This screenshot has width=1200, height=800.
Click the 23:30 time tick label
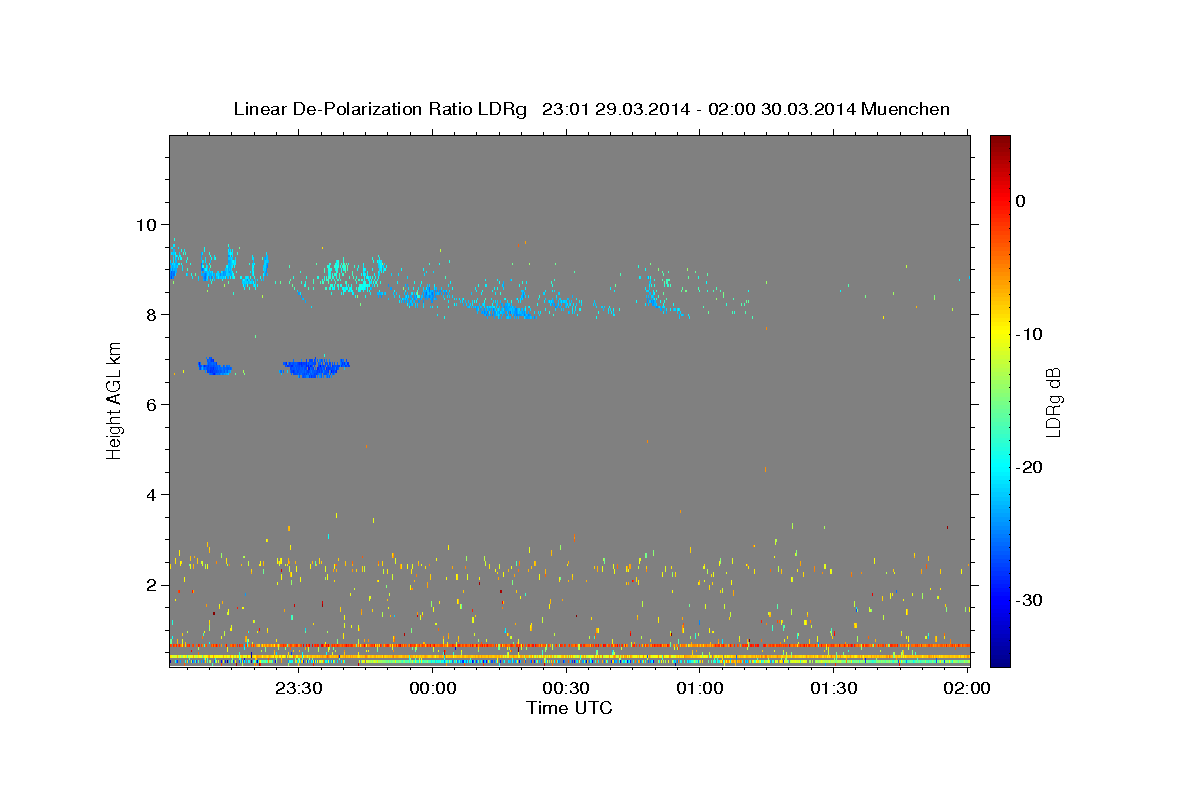pos(298,688)
